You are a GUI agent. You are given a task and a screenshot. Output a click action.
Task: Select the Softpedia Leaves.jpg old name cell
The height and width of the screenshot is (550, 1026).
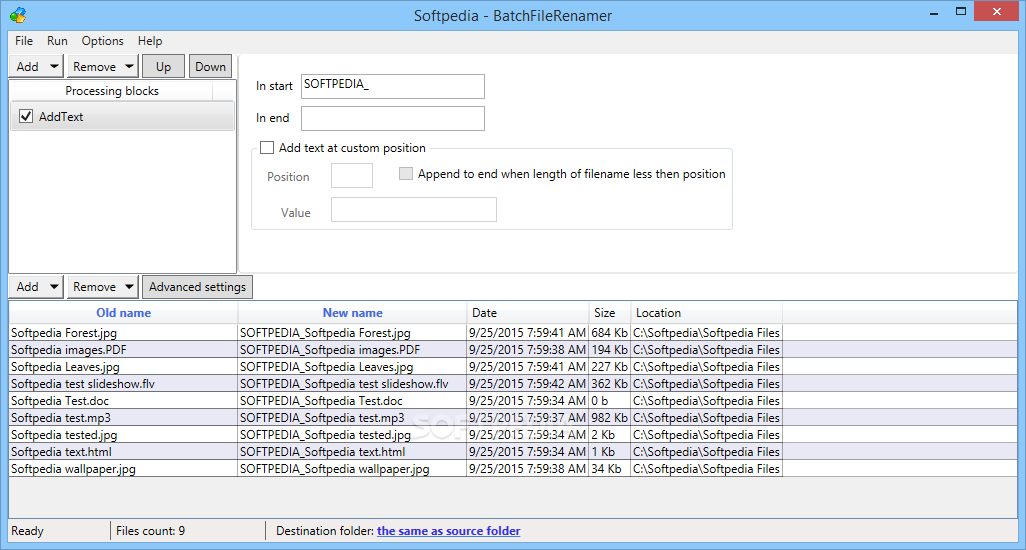tap(123, 367)
